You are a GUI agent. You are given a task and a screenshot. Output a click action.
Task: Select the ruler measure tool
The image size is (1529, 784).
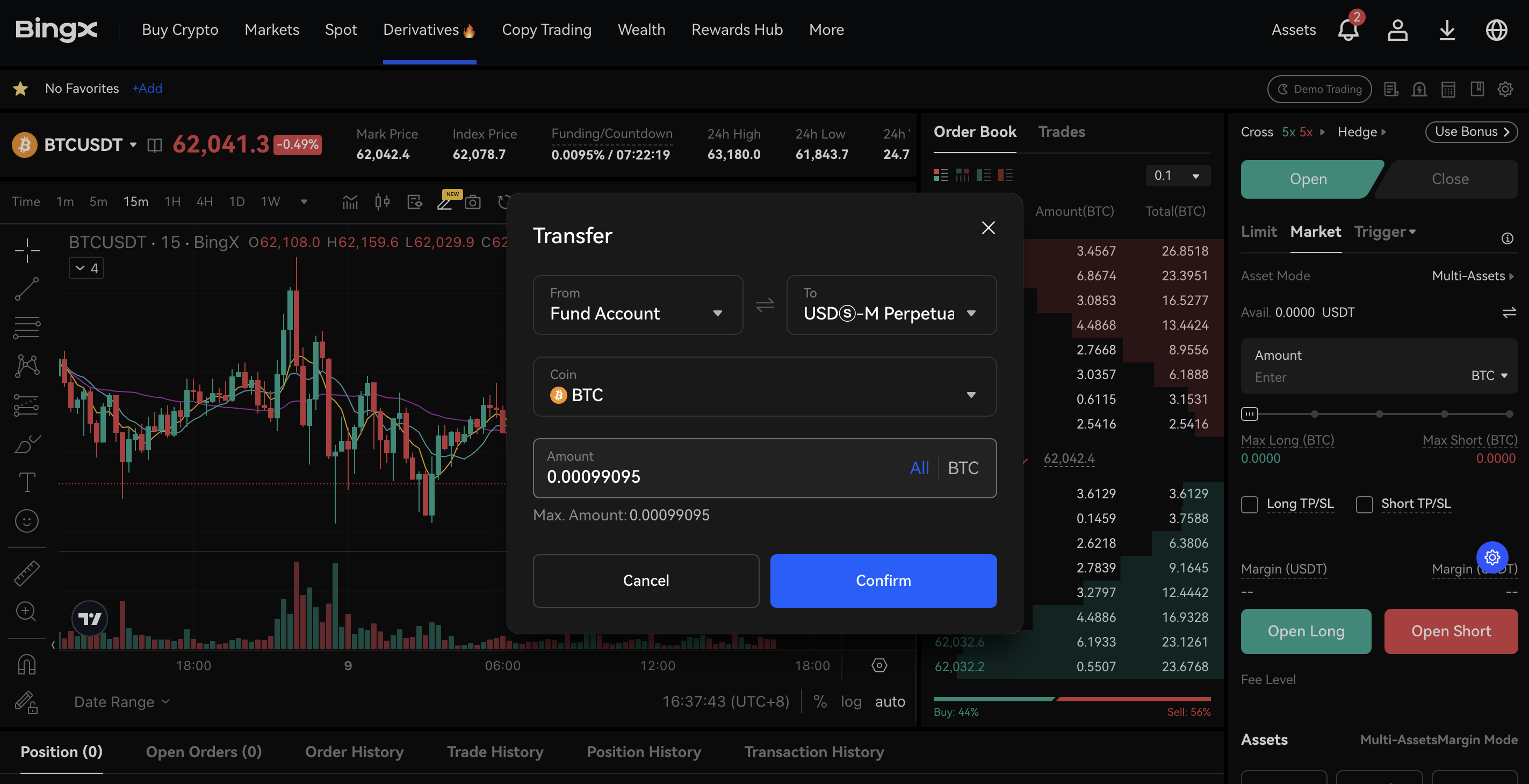[27, 573]
